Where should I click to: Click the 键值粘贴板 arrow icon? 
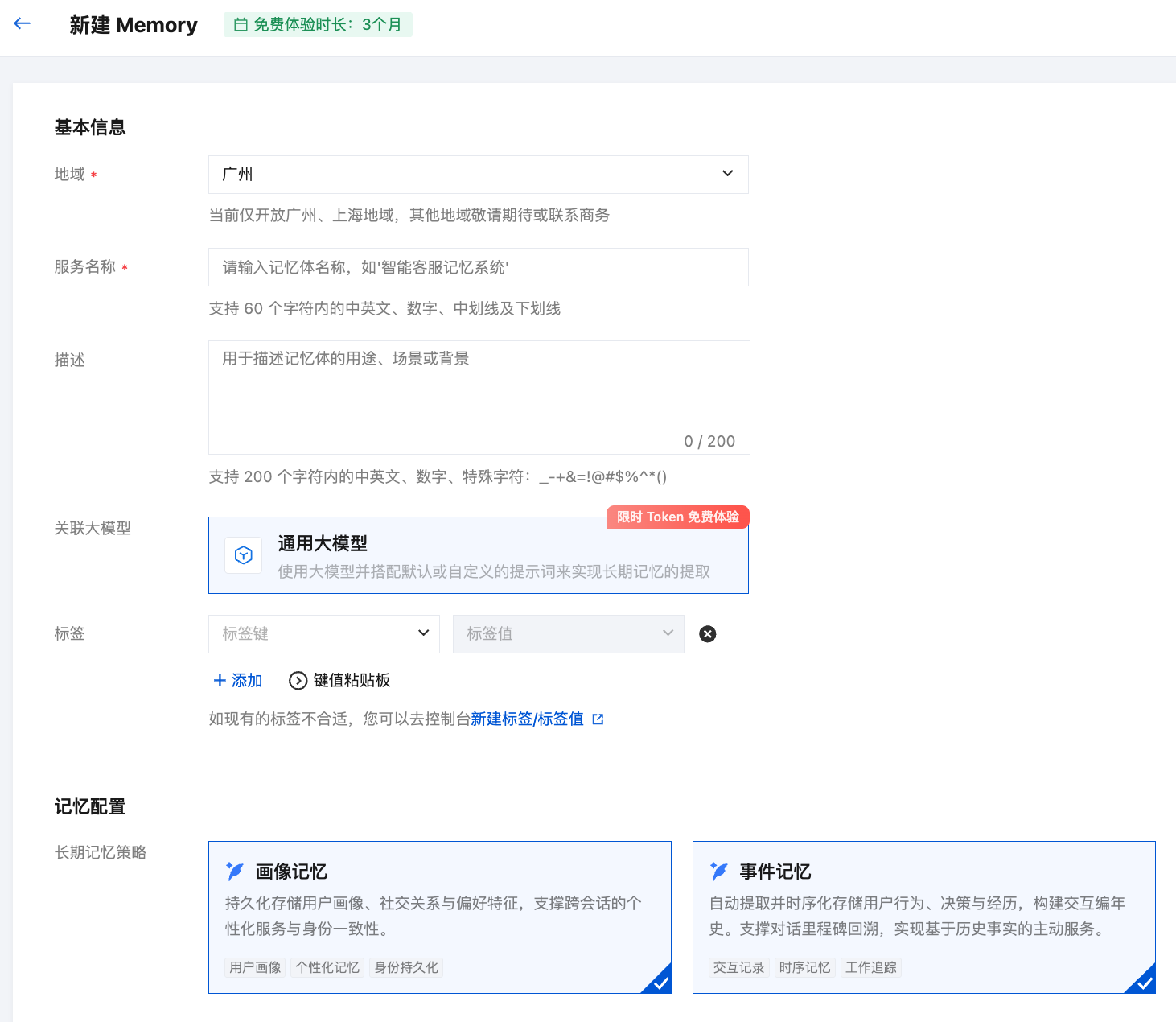coord(298,681)
